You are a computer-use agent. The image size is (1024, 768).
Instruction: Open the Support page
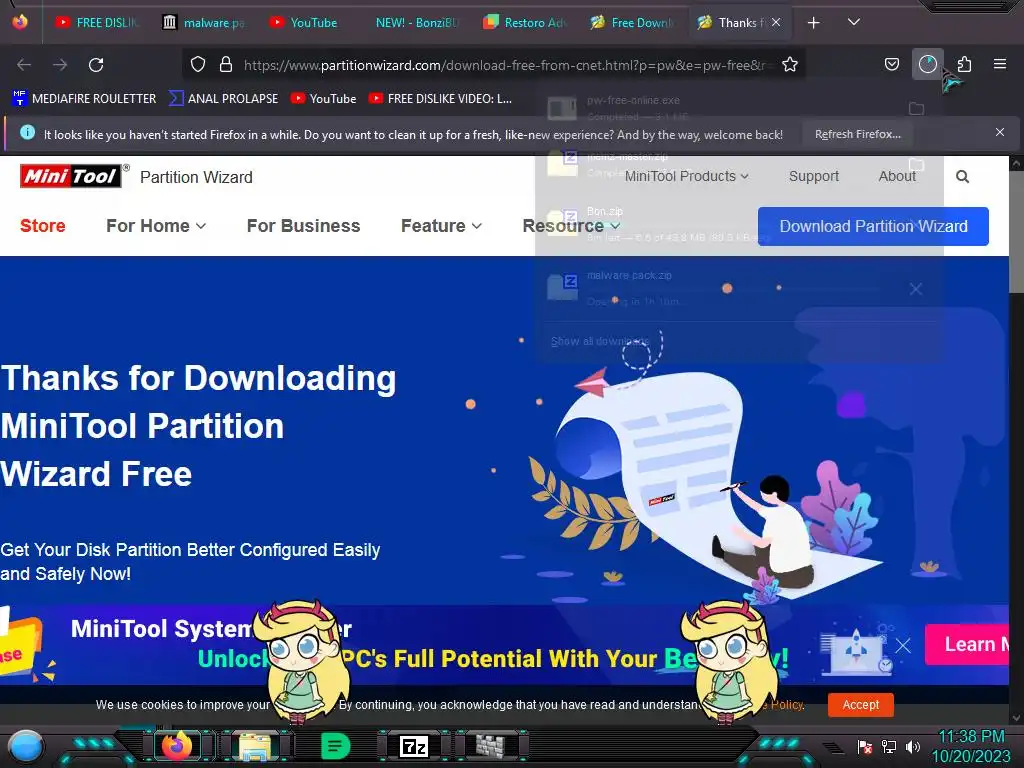(x=813, y=176)
